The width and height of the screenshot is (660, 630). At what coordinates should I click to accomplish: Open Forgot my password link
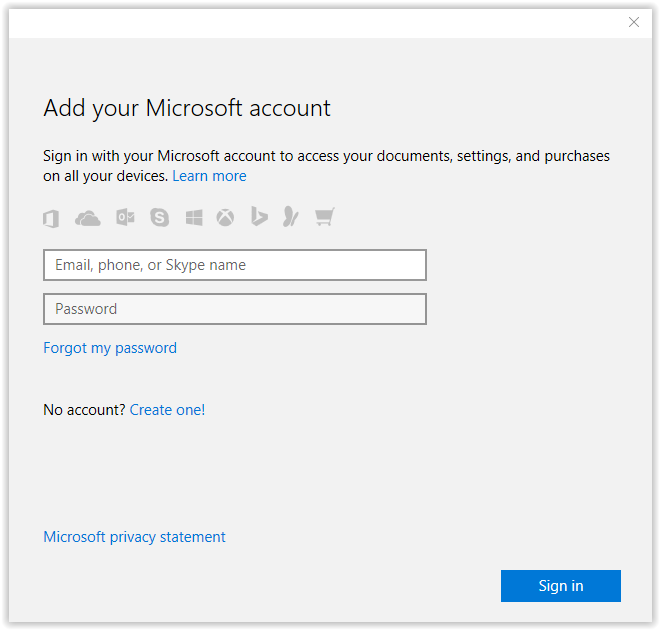point(110,348)
